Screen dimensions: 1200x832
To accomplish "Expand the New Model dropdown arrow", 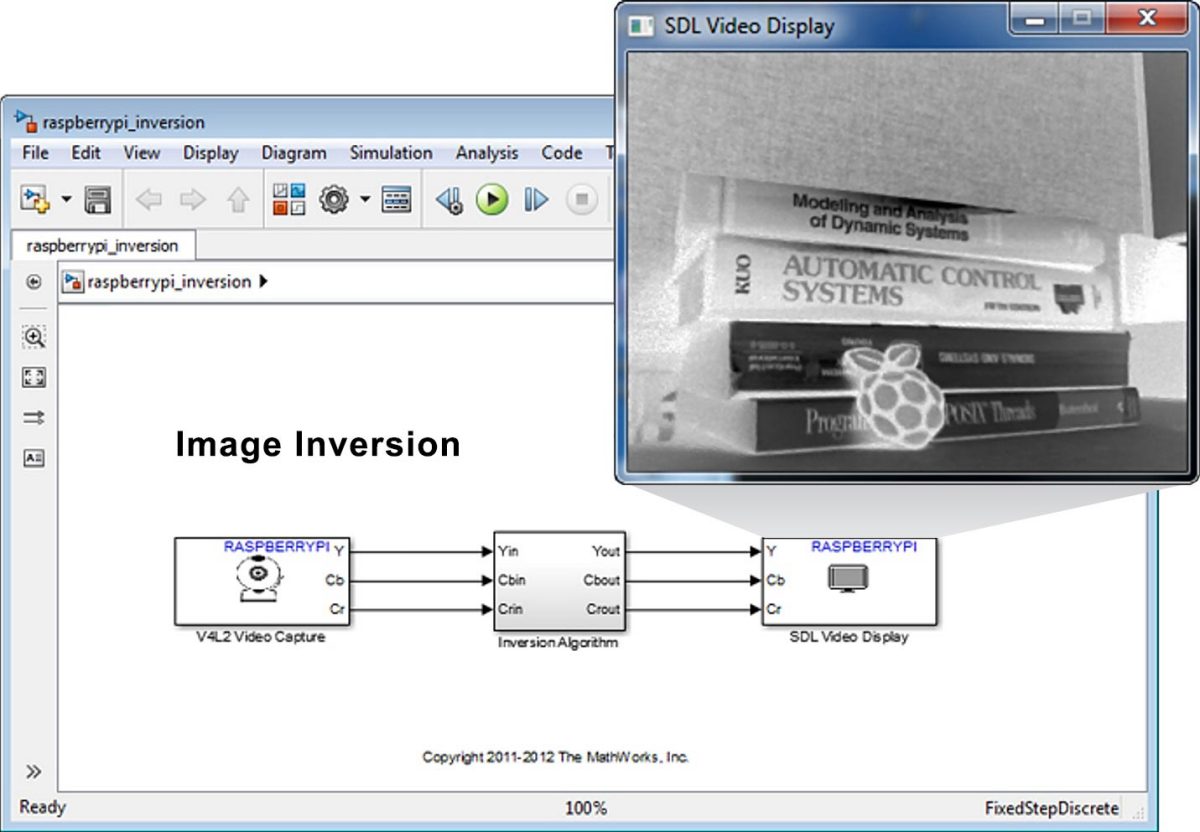I will tap(66, 200).
